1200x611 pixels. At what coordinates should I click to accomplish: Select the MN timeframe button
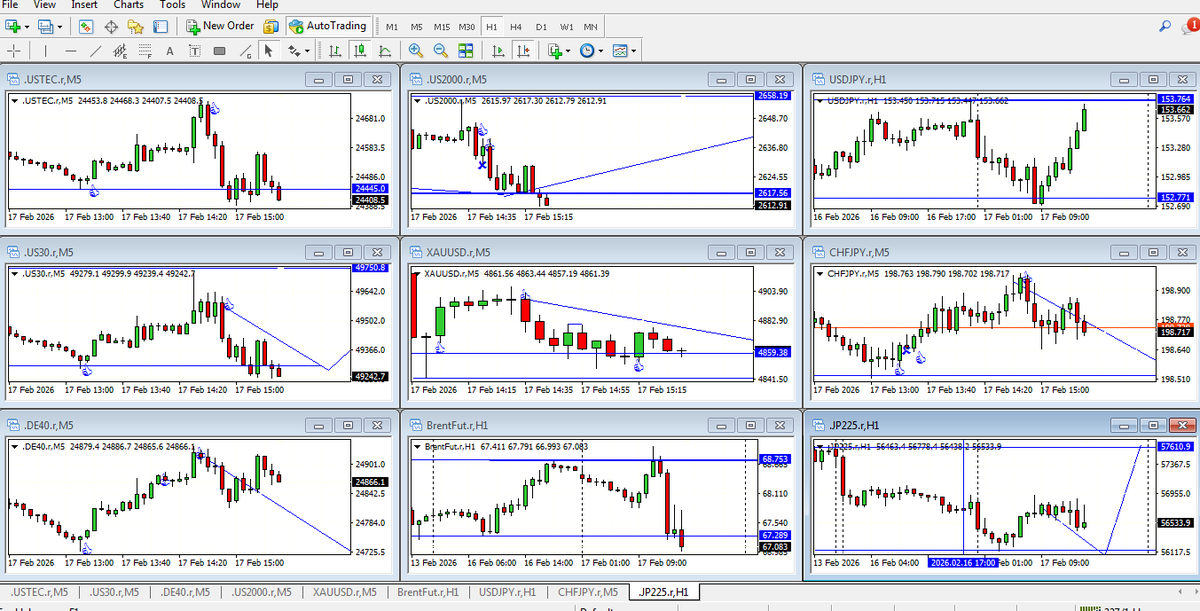coord(591,26)
